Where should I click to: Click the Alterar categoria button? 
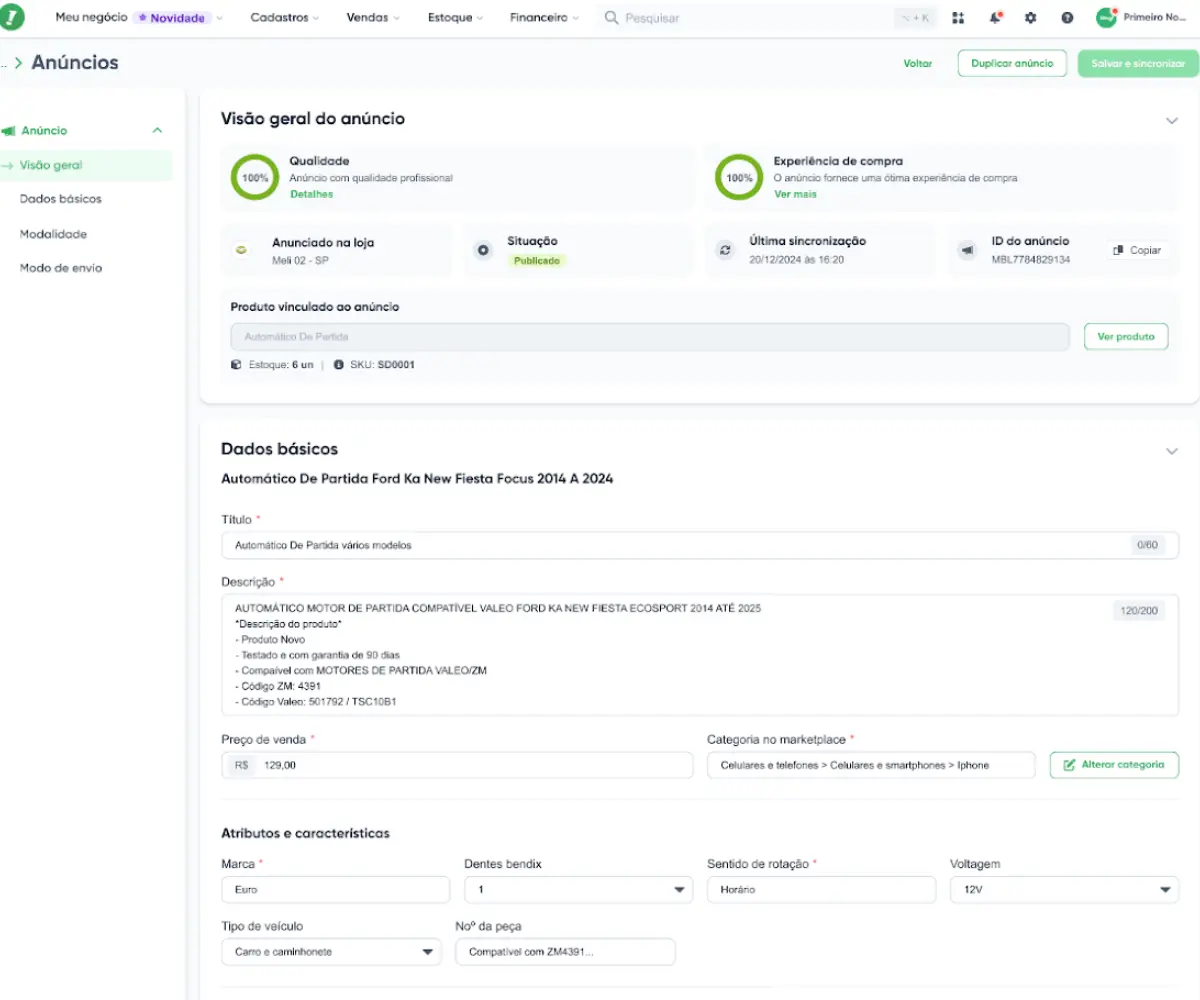(x=1114, y=765)
